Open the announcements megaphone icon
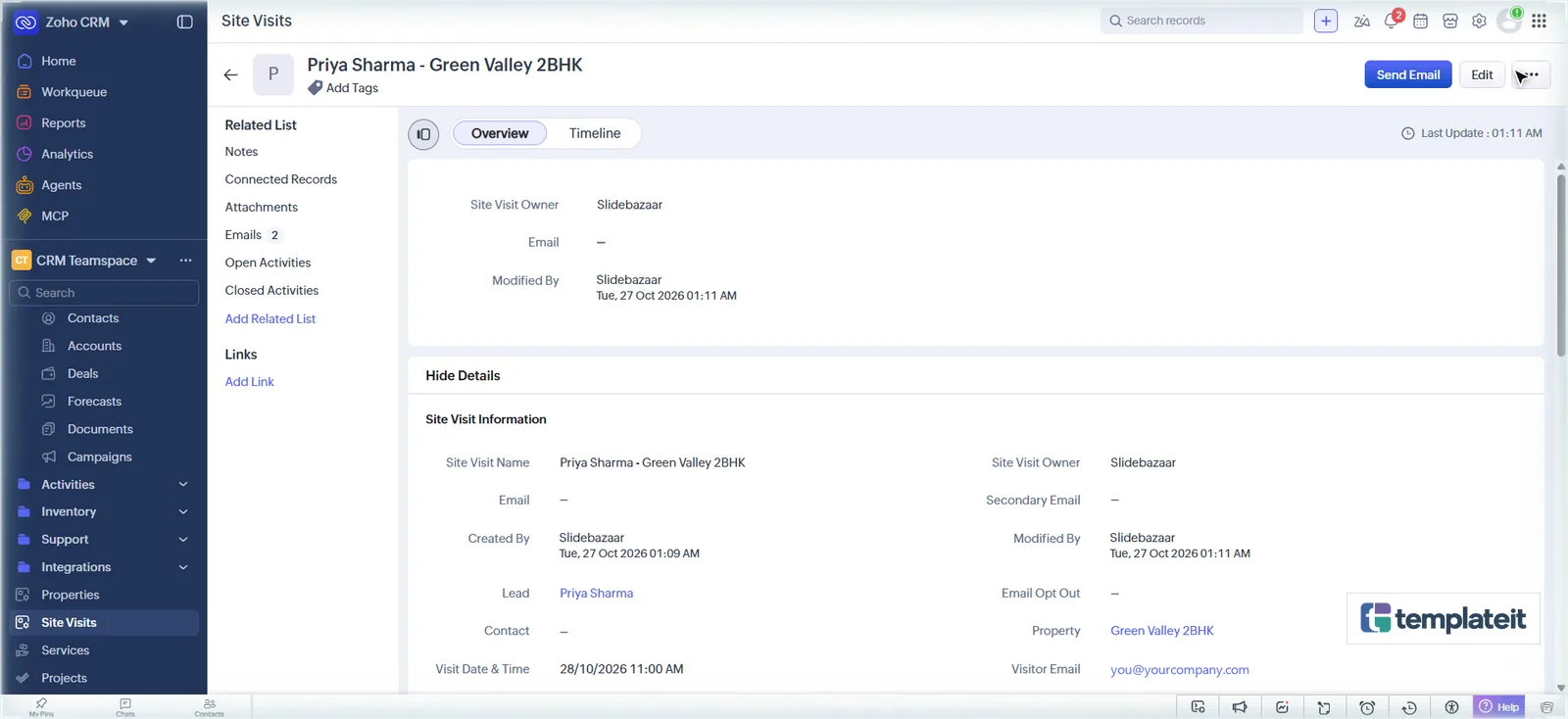Viewport: 1568px width, 719px height. (1240, 707)
